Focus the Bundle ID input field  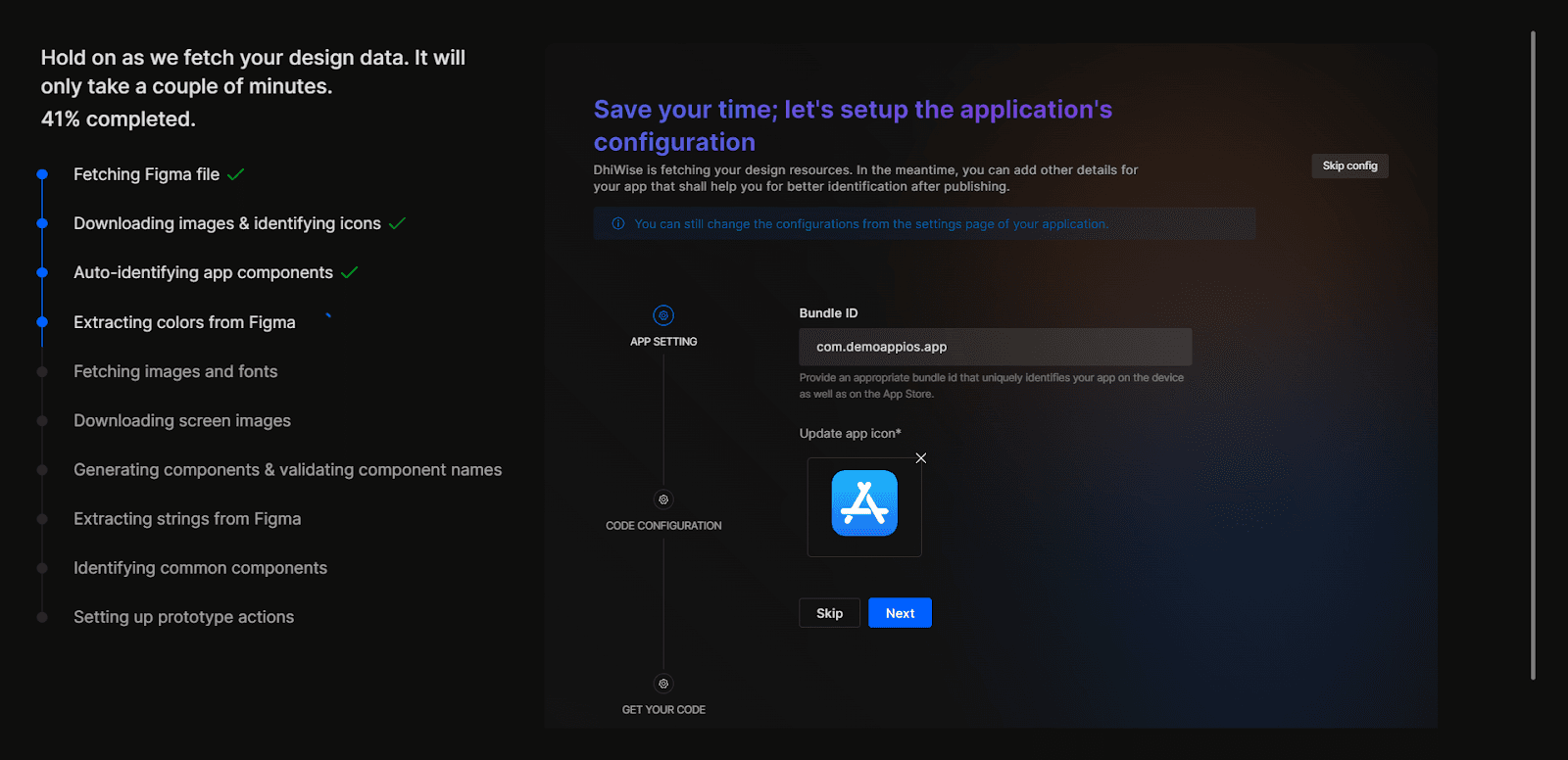coord(996,347)
